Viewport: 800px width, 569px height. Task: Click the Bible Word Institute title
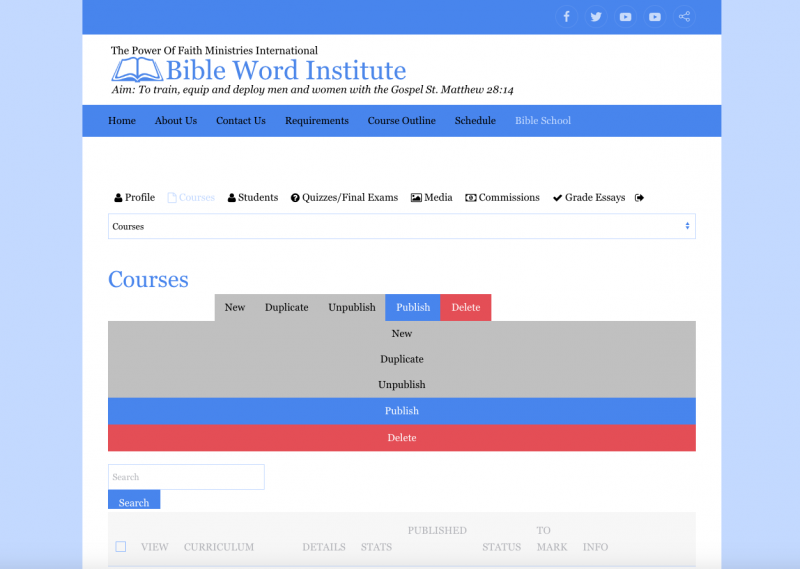286,70
